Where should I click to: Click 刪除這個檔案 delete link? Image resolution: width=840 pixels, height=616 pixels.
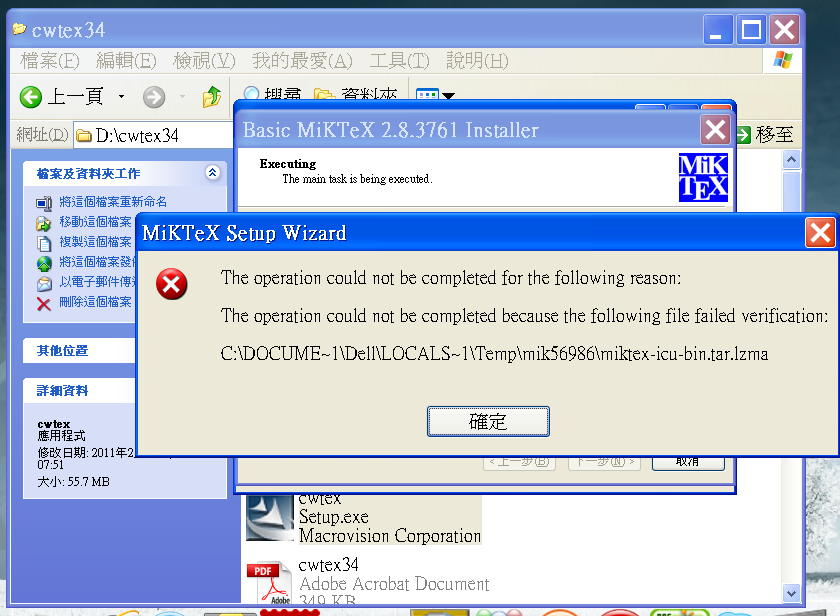[x=95, y=302]
